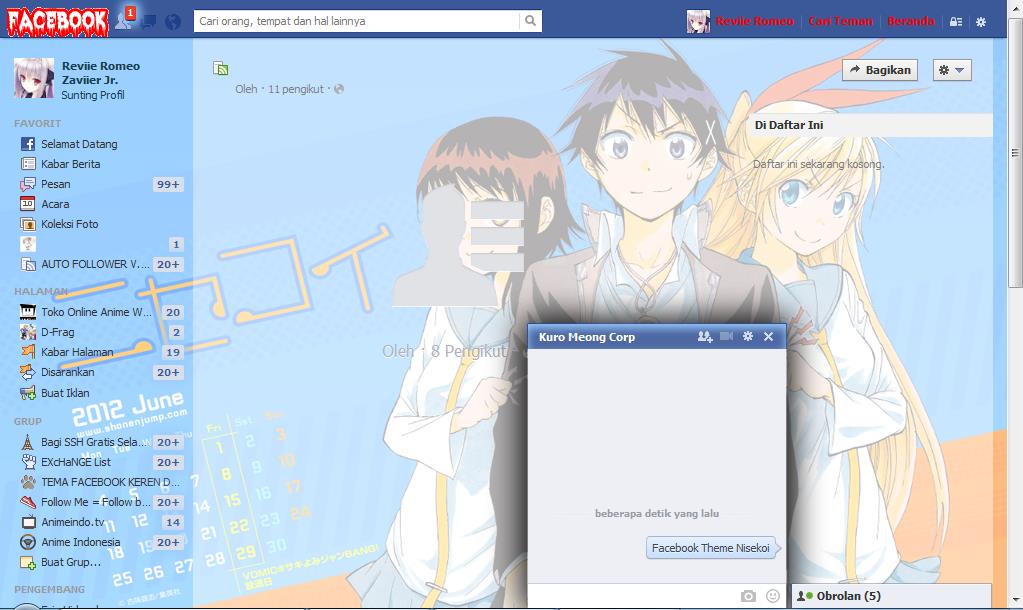Click 'Di Daftar Ini' heading
Viewport: 1023px width, 610px height.
tap(789, 125)
